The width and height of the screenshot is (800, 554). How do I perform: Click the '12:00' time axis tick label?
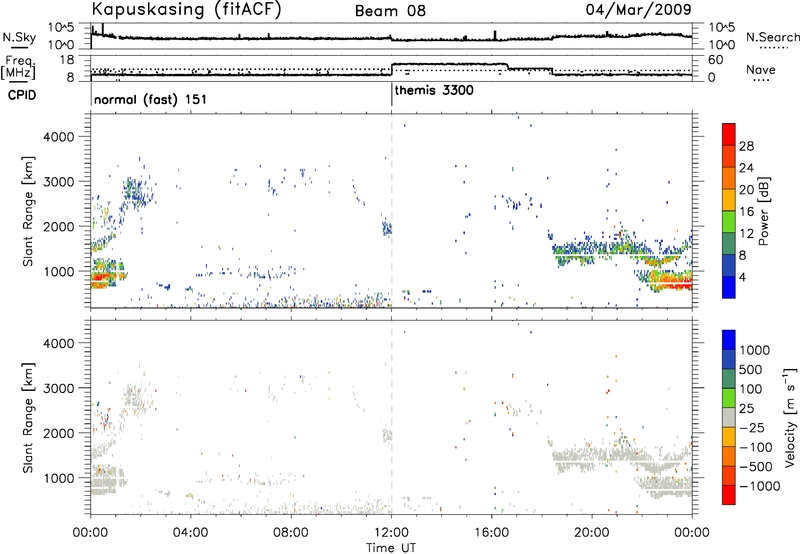pyautogui.click(x=391, y=533)
